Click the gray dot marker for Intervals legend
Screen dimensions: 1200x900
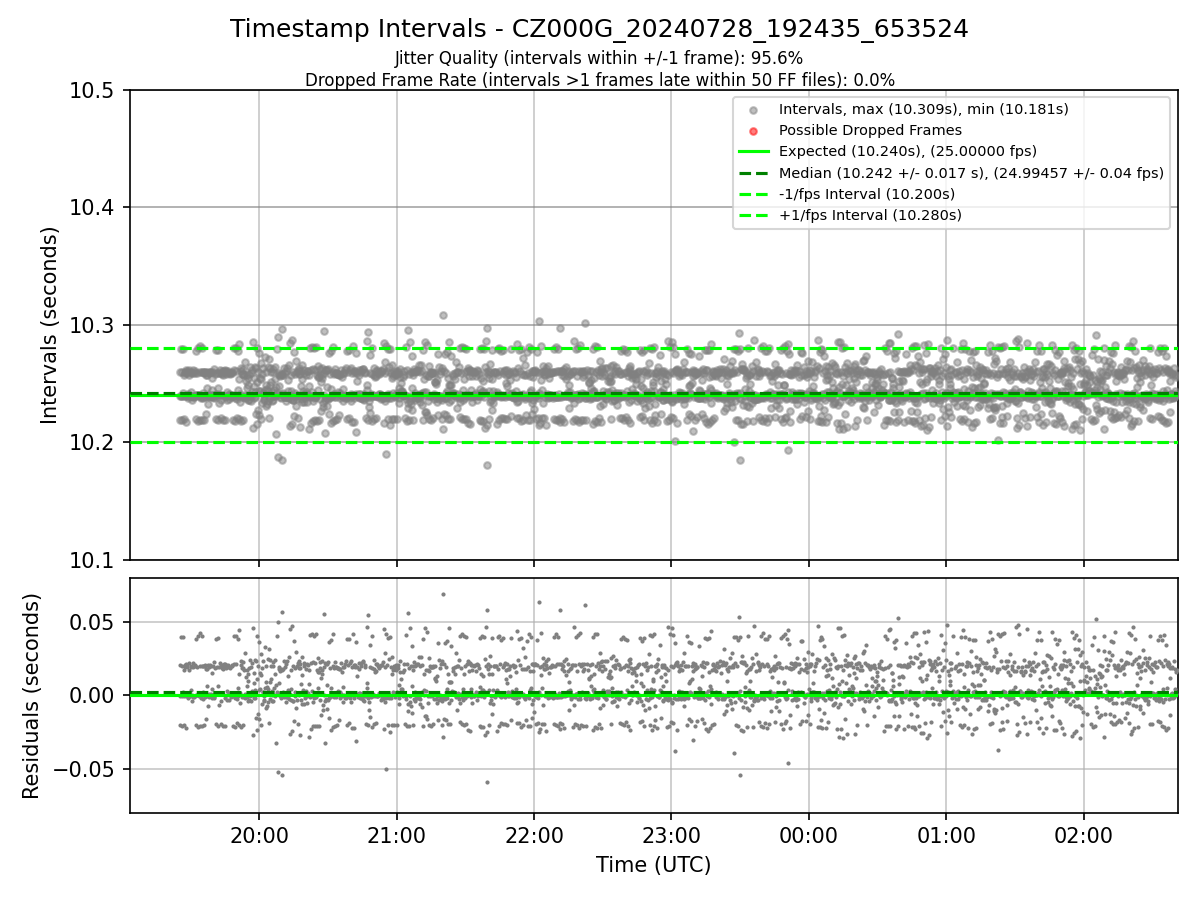coord(755,109)
